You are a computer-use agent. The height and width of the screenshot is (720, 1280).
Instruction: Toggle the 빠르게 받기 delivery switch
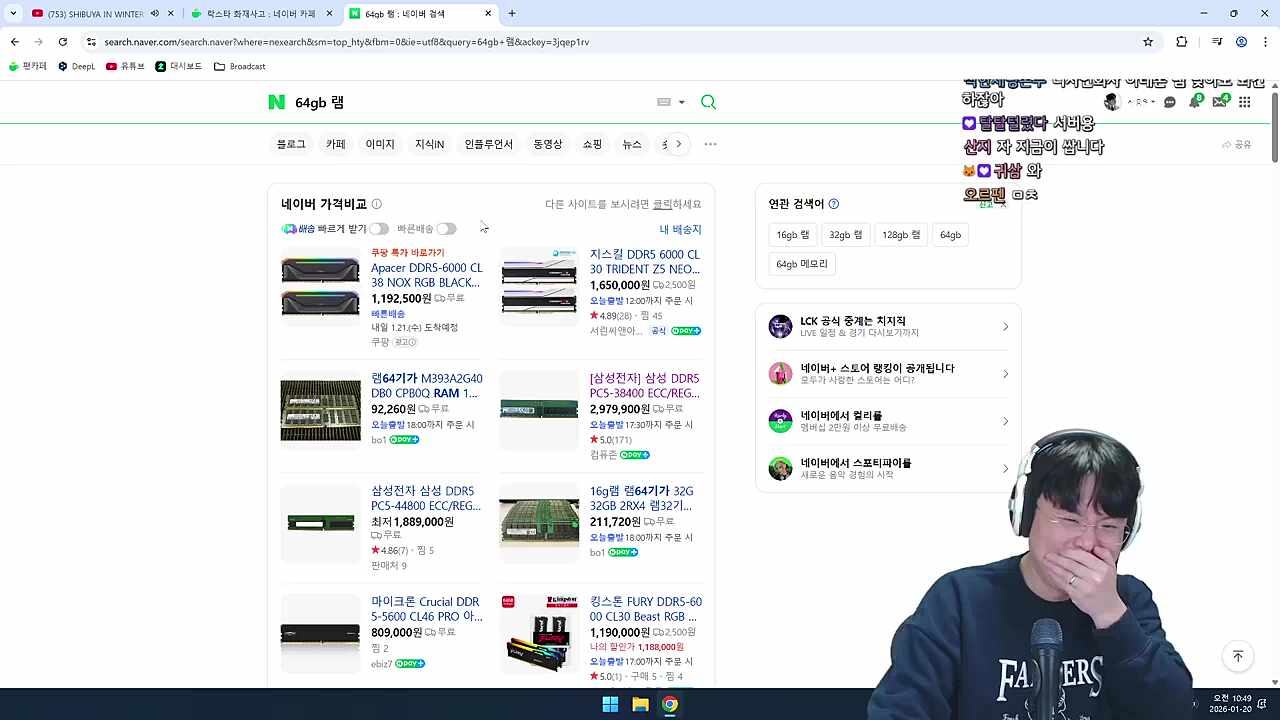(378, 229)
